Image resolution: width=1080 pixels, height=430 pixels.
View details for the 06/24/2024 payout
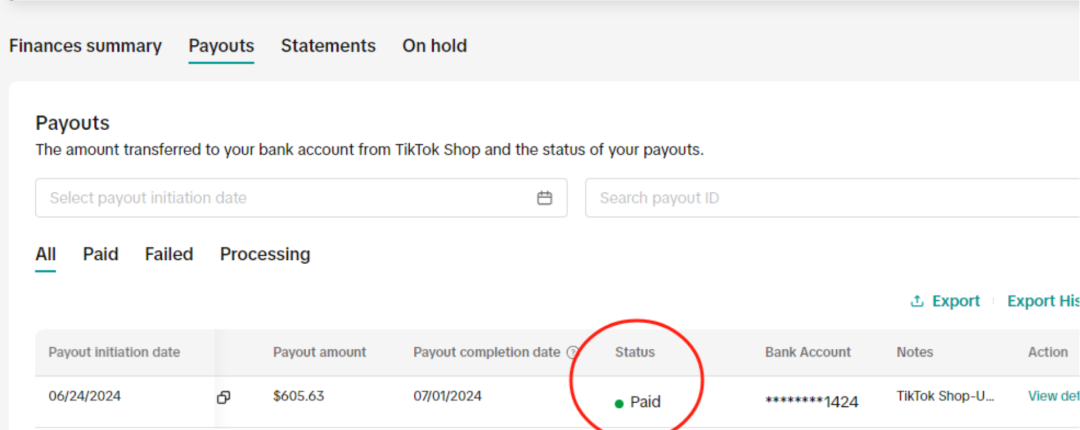1053,396
